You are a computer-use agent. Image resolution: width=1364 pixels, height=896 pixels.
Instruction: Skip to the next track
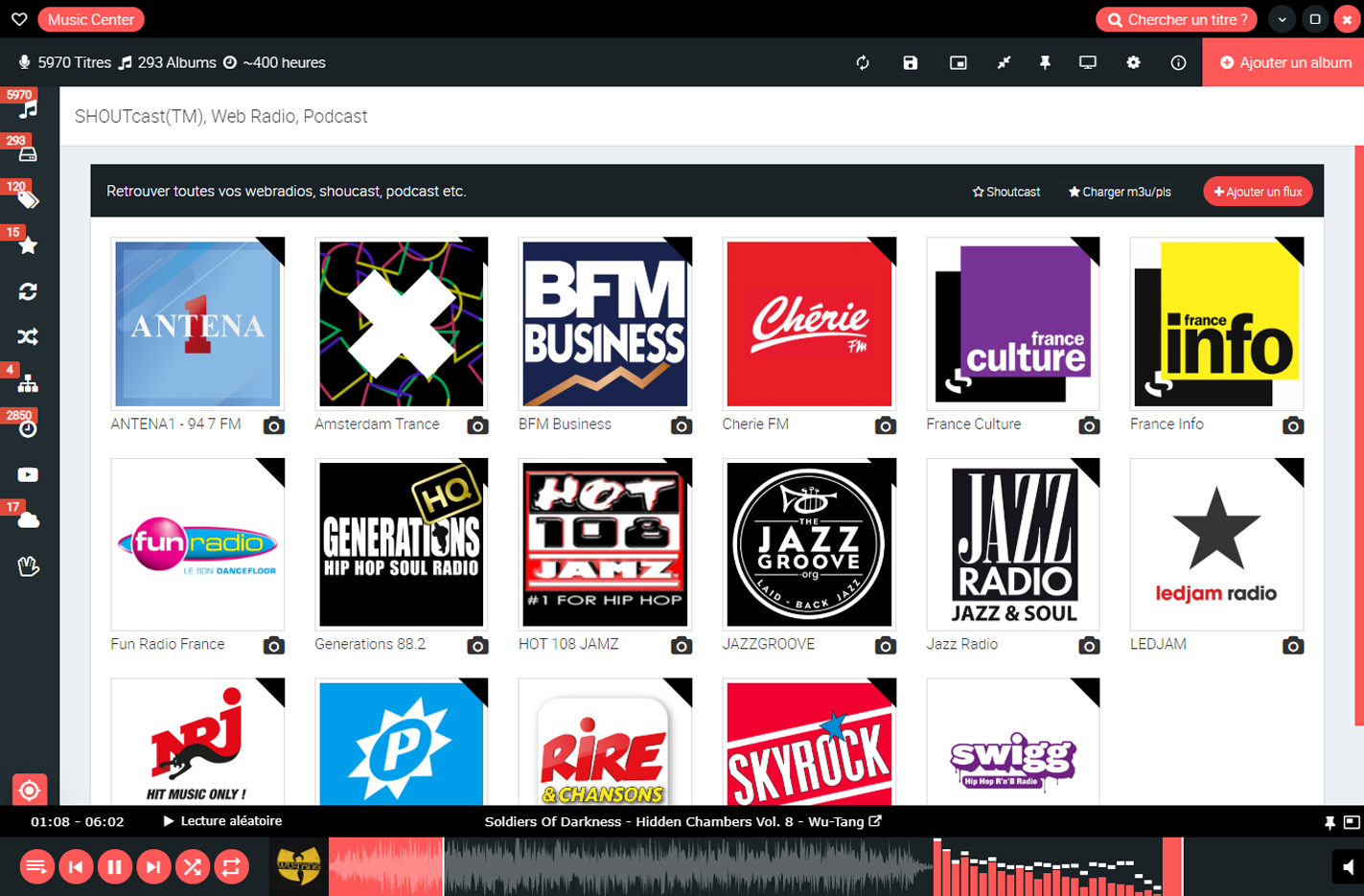(x=153, y=867)
